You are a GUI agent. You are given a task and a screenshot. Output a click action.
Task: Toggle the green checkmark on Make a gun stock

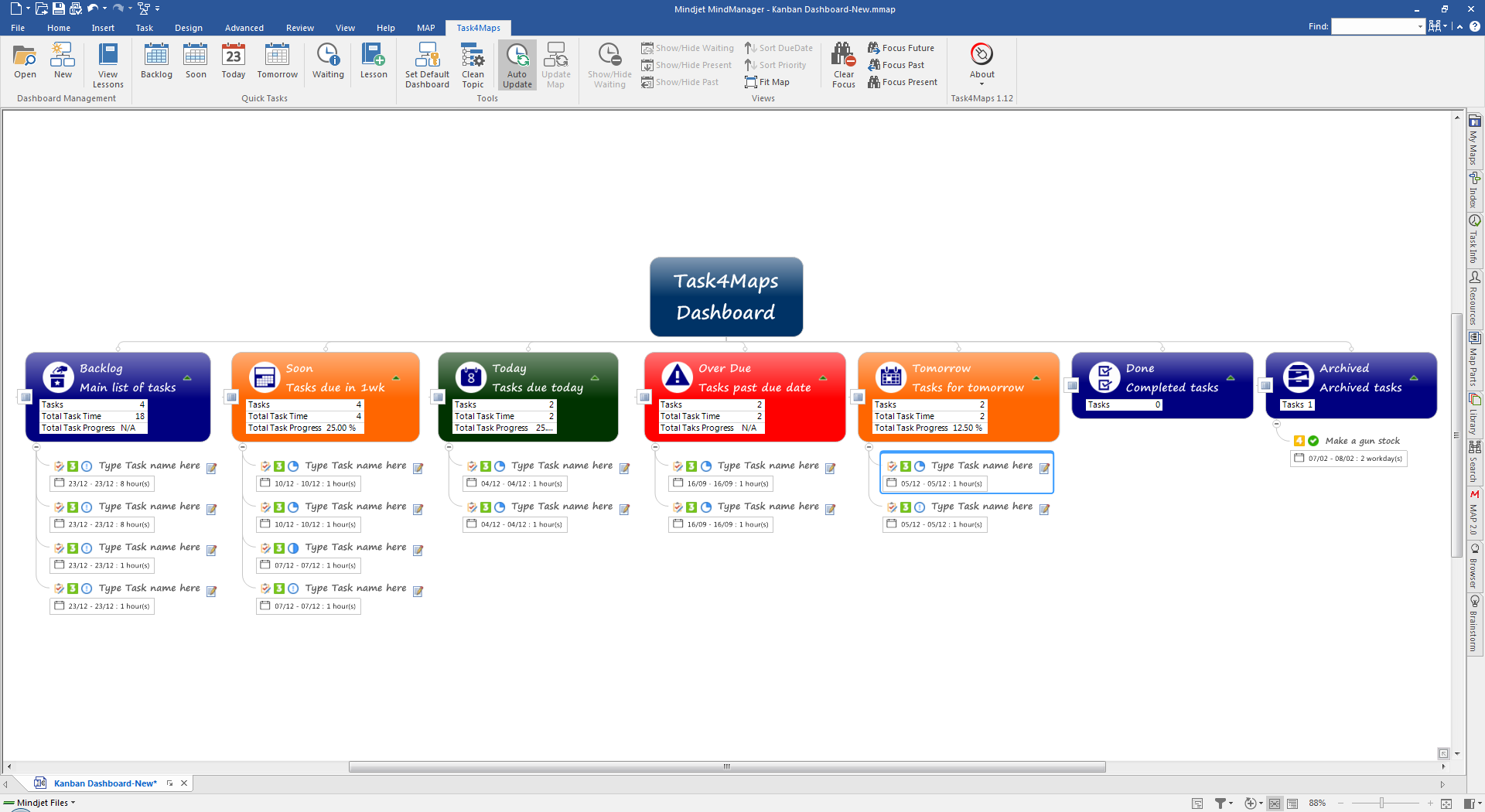coord(1313,441)
